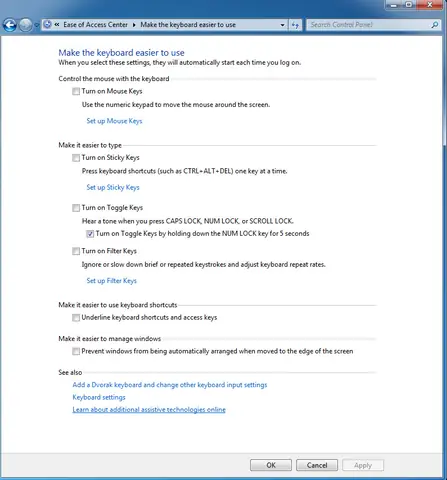Click the magnifier search icon
The height and width of the screenshot is (480, 447).
pyautogui.click(x=435, y=25)
